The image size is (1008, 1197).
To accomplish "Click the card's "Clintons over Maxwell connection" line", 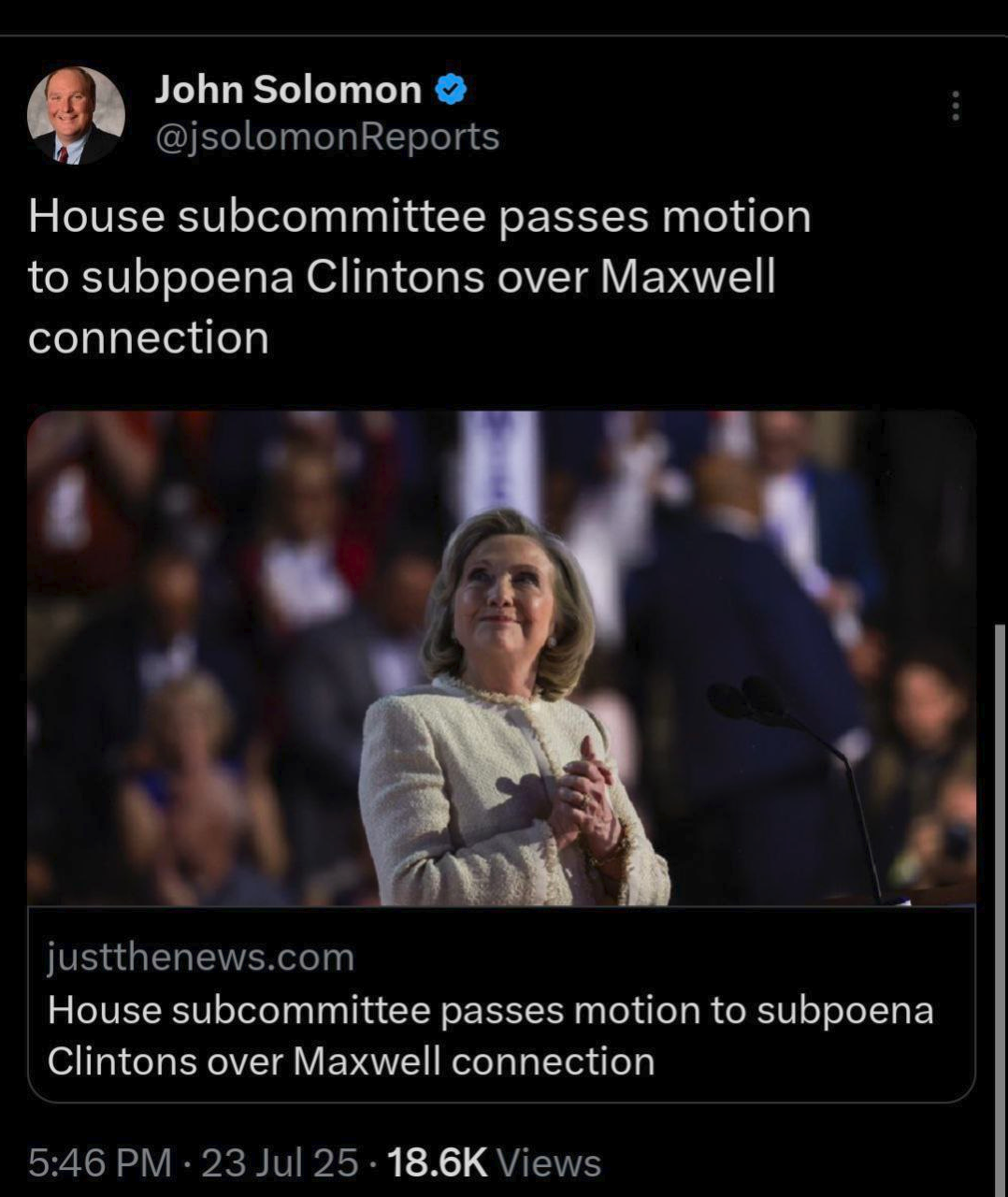I will coord(351,1062).
